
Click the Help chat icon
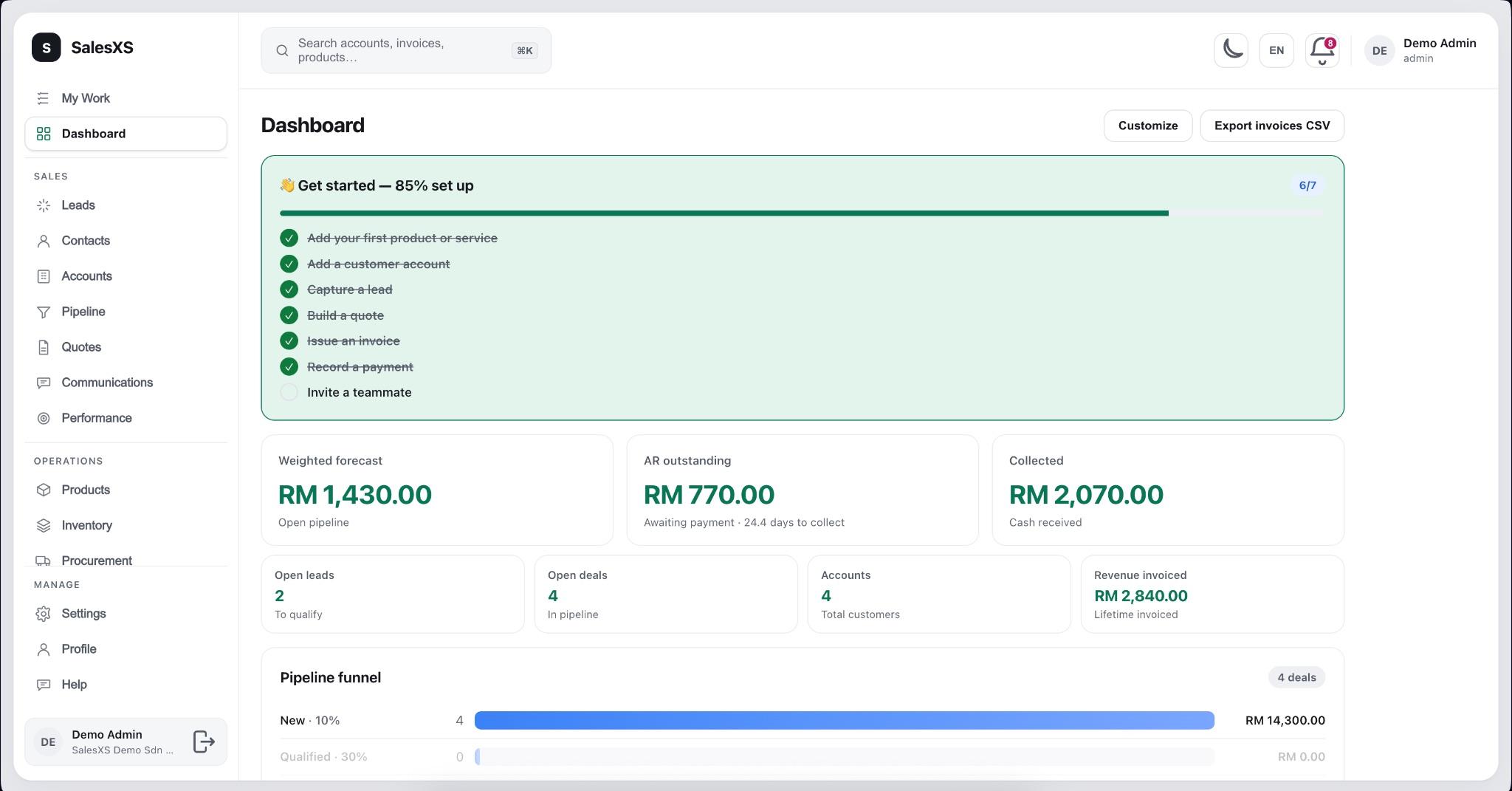[x=44, y=685]
